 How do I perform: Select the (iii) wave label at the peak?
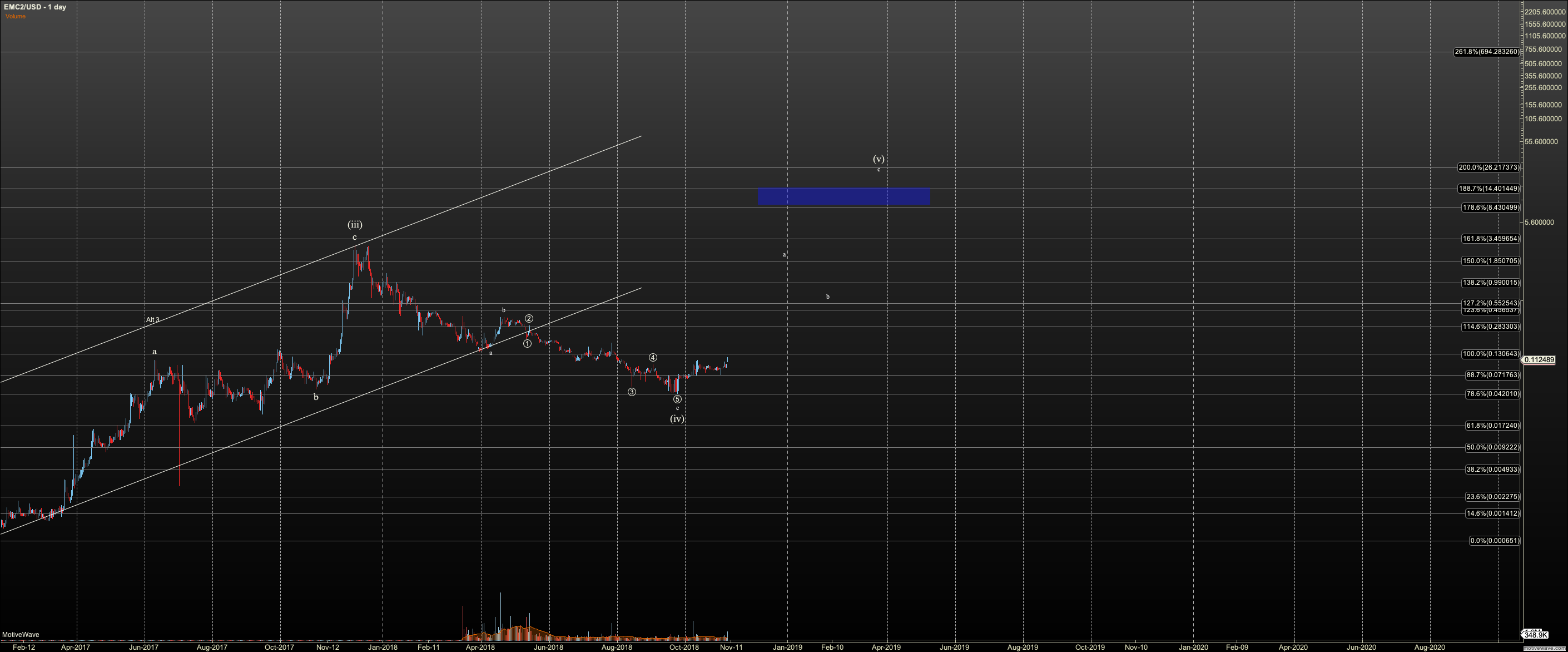click(355, 225)
